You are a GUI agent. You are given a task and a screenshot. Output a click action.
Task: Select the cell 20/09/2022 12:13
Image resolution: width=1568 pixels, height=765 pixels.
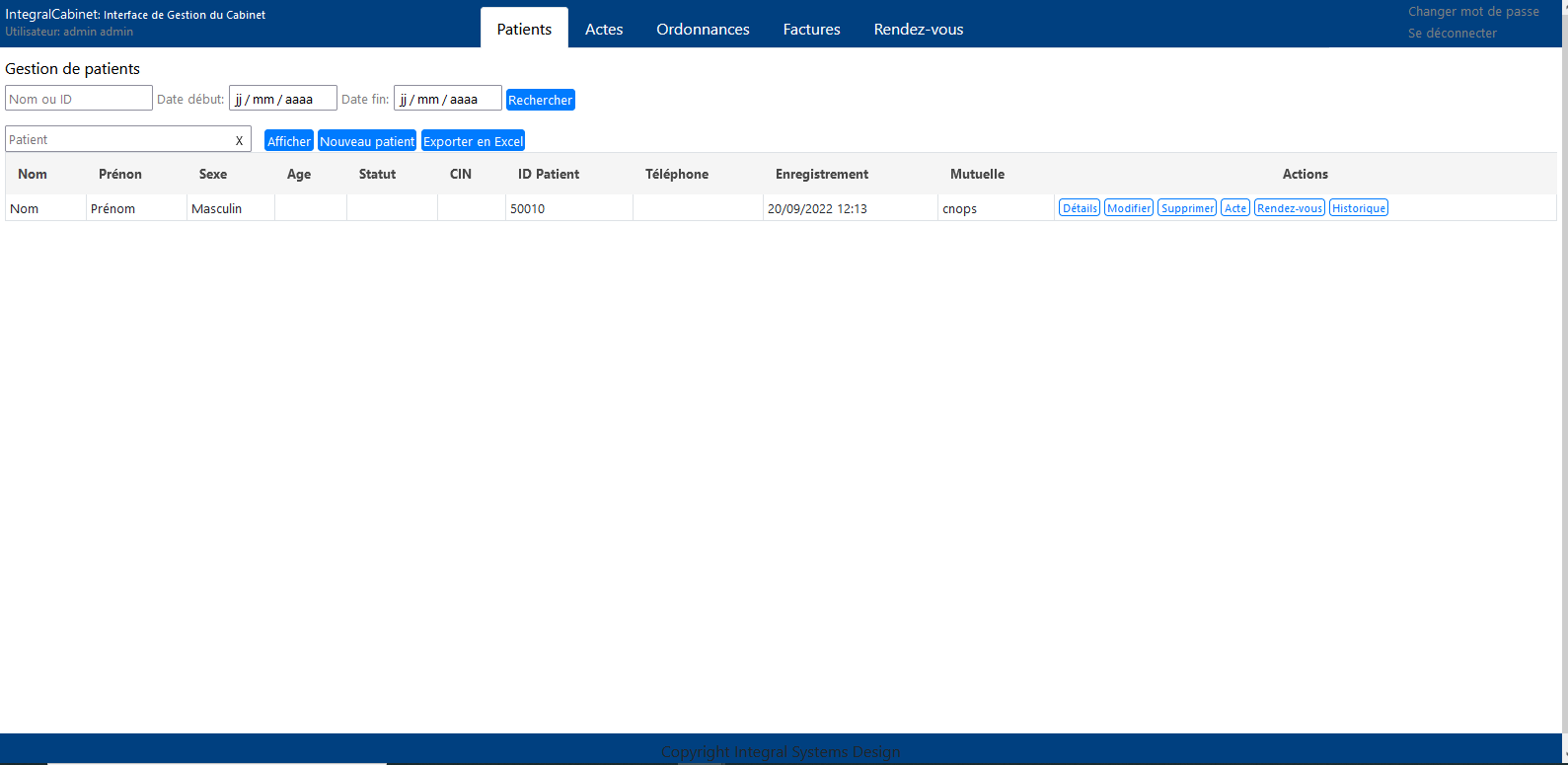pos(851,208)
